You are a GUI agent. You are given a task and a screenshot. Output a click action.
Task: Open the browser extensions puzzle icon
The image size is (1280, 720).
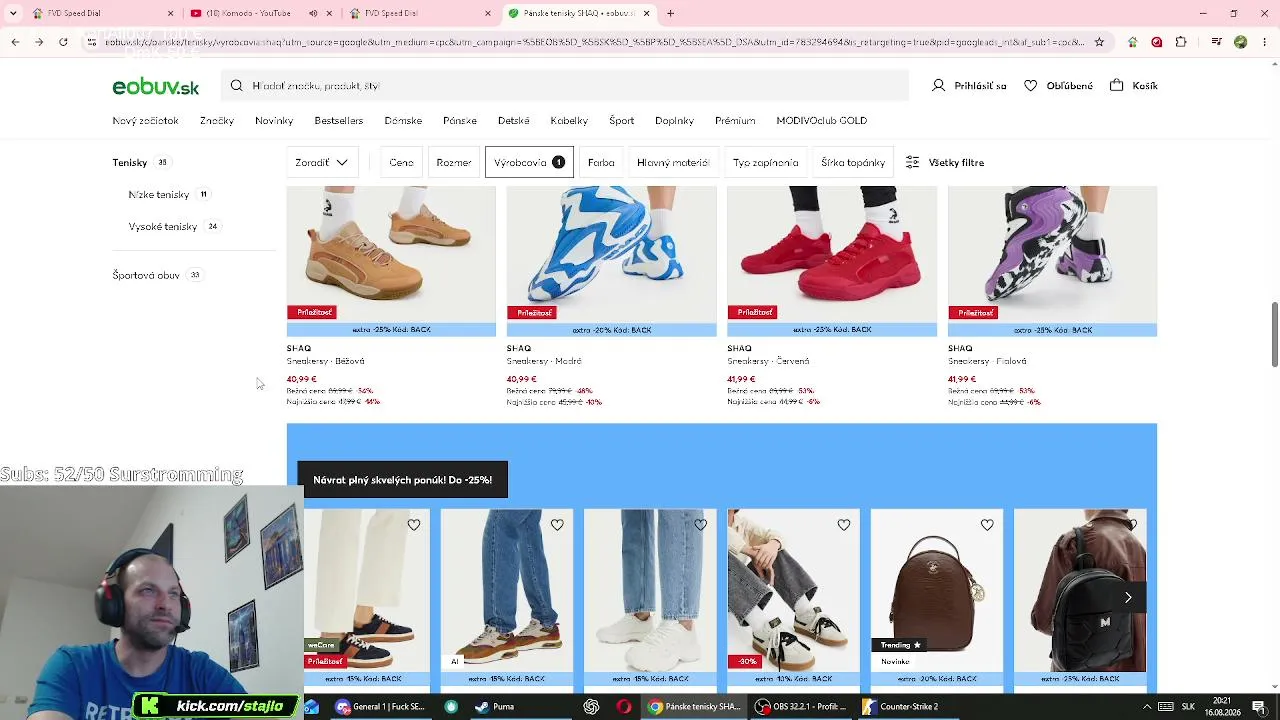[x=1181, y=42]
